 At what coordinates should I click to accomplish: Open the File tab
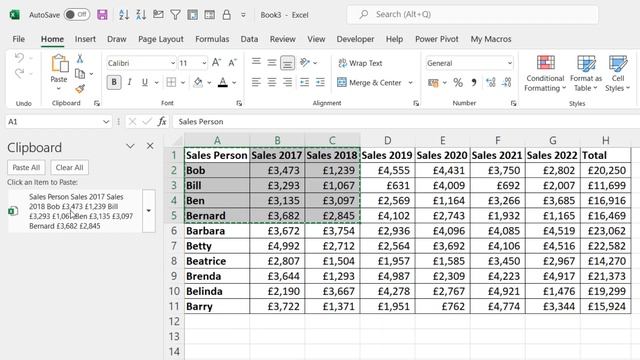(x=18, y=39)
